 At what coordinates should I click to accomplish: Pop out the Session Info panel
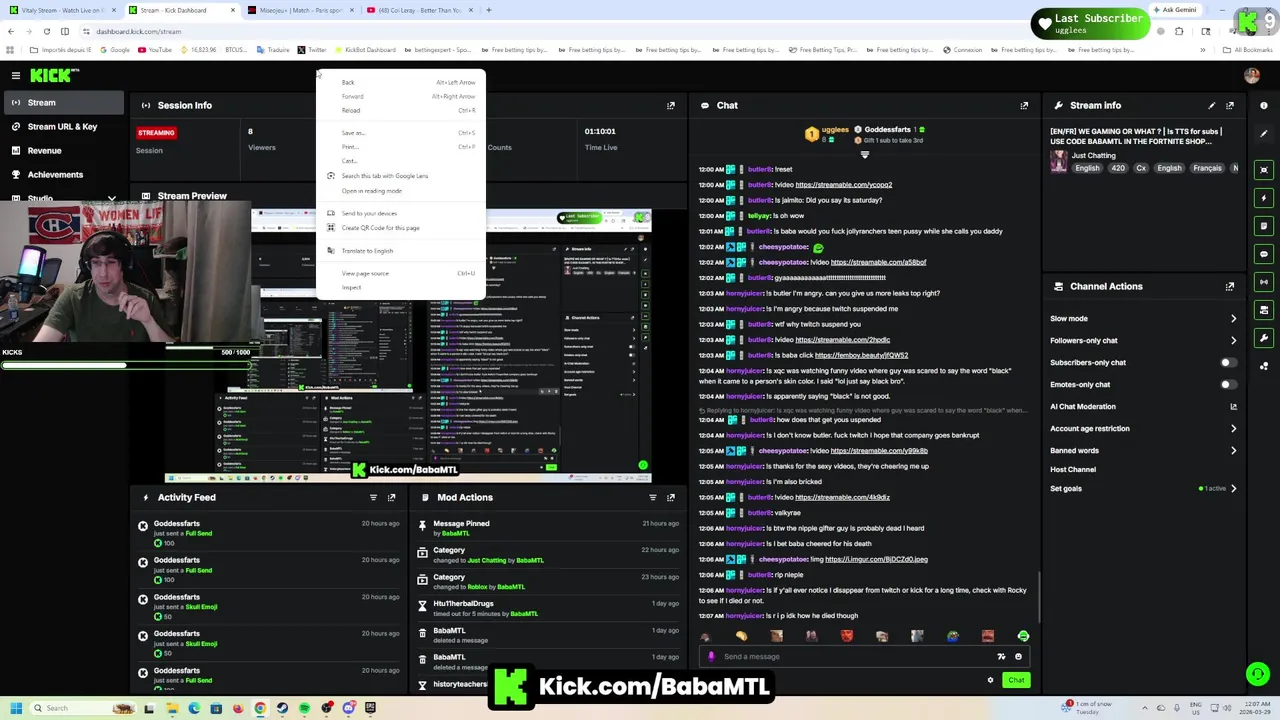coord(671,105)
